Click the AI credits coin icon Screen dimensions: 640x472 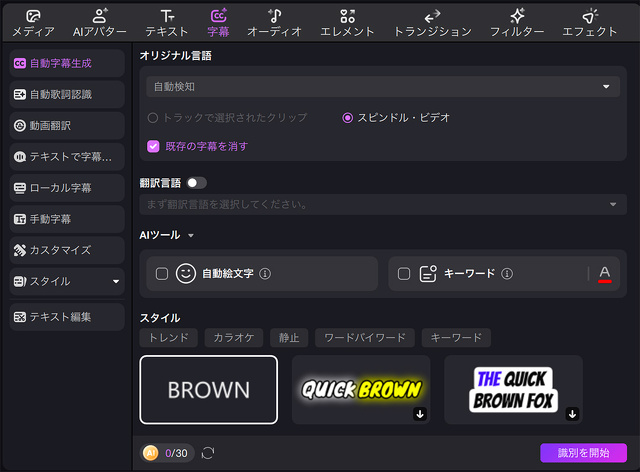[x=151, y=453]
